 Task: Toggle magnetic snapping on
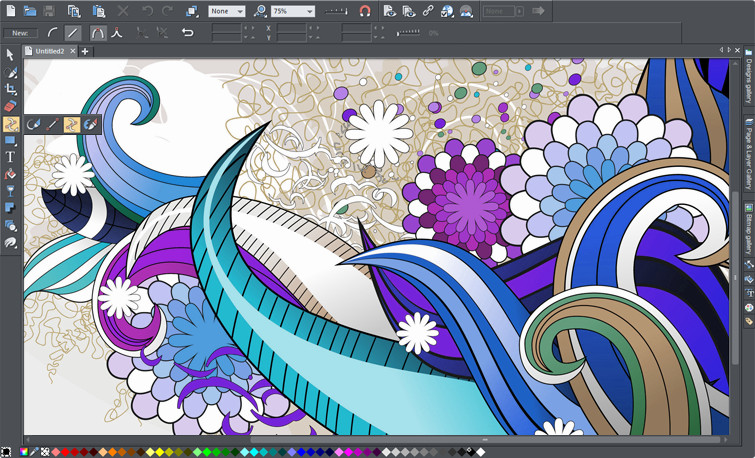(365, 11)
